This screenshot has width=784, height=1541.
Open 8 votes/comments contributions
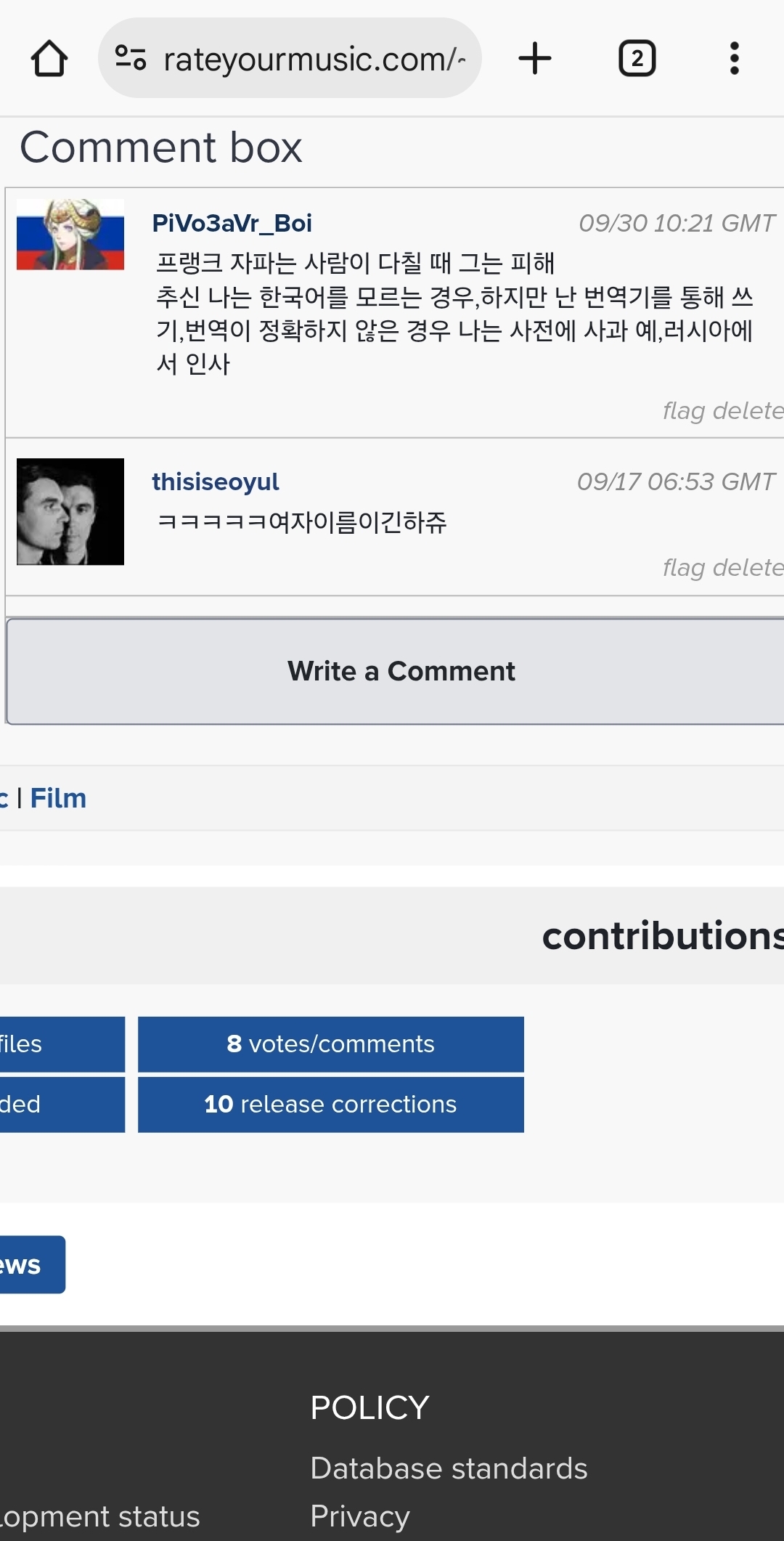click(x=330, y=1044)
